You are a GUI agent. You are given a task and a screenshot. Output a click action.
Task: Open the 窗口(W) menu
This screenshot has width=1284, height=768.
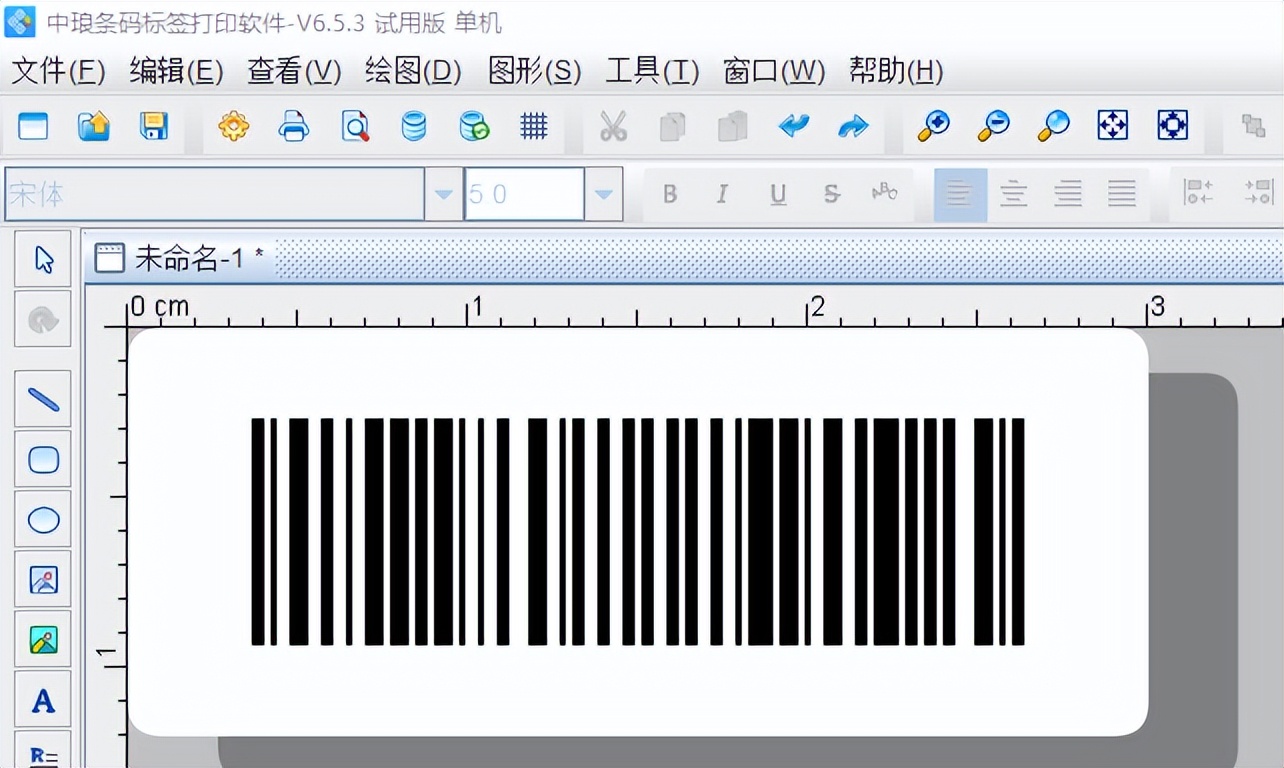click(774, 71)
